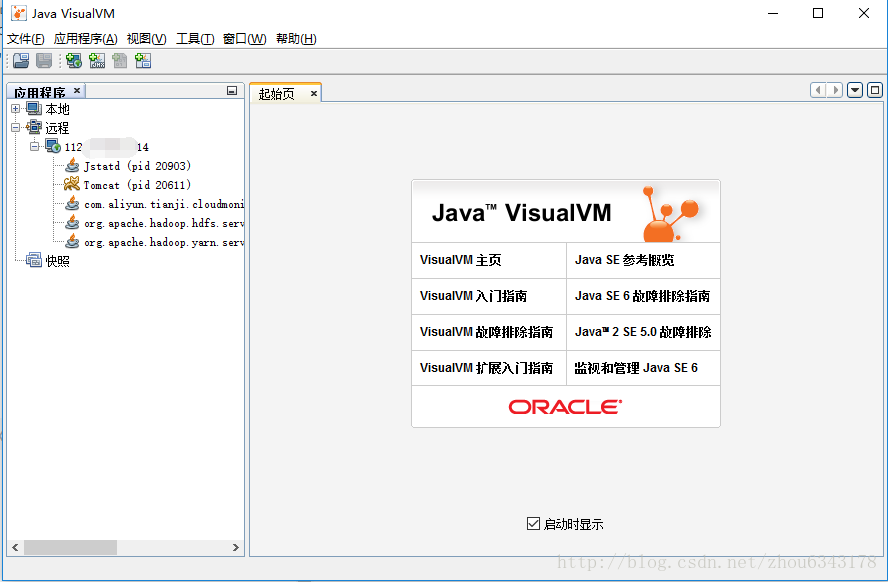Select the org.apache.hadoop.hdfs process
The height and width of the screenshot is (582, 888).
tap(164, 224)
